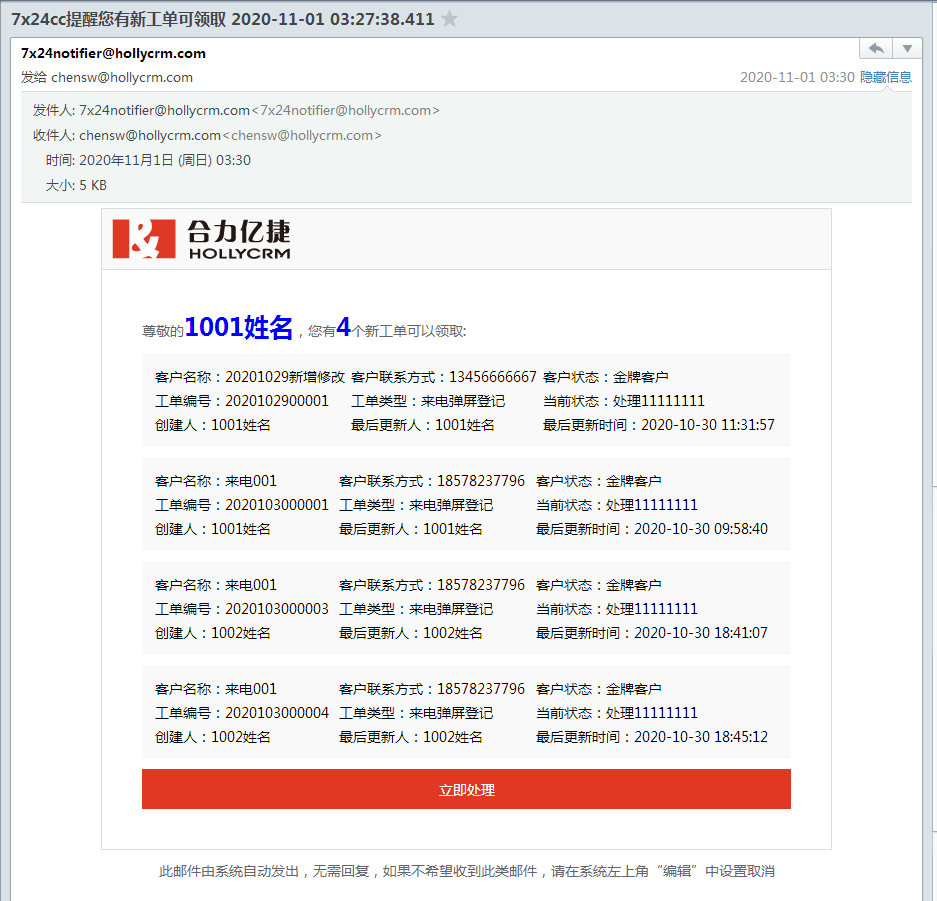Click update time 2020-10-30 18:45:12
The width and height of the screenshot is (937, 901).
click(700, 737)
